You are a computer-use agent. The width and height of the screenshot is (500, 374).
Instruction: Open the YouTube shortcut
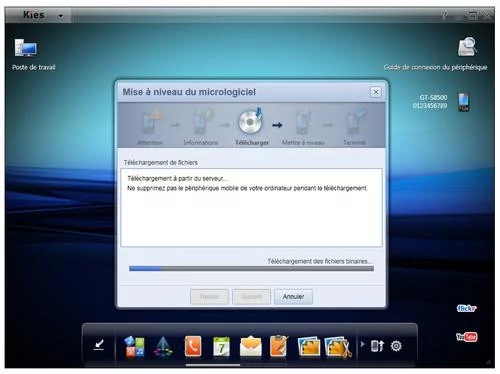coord(467,337)
